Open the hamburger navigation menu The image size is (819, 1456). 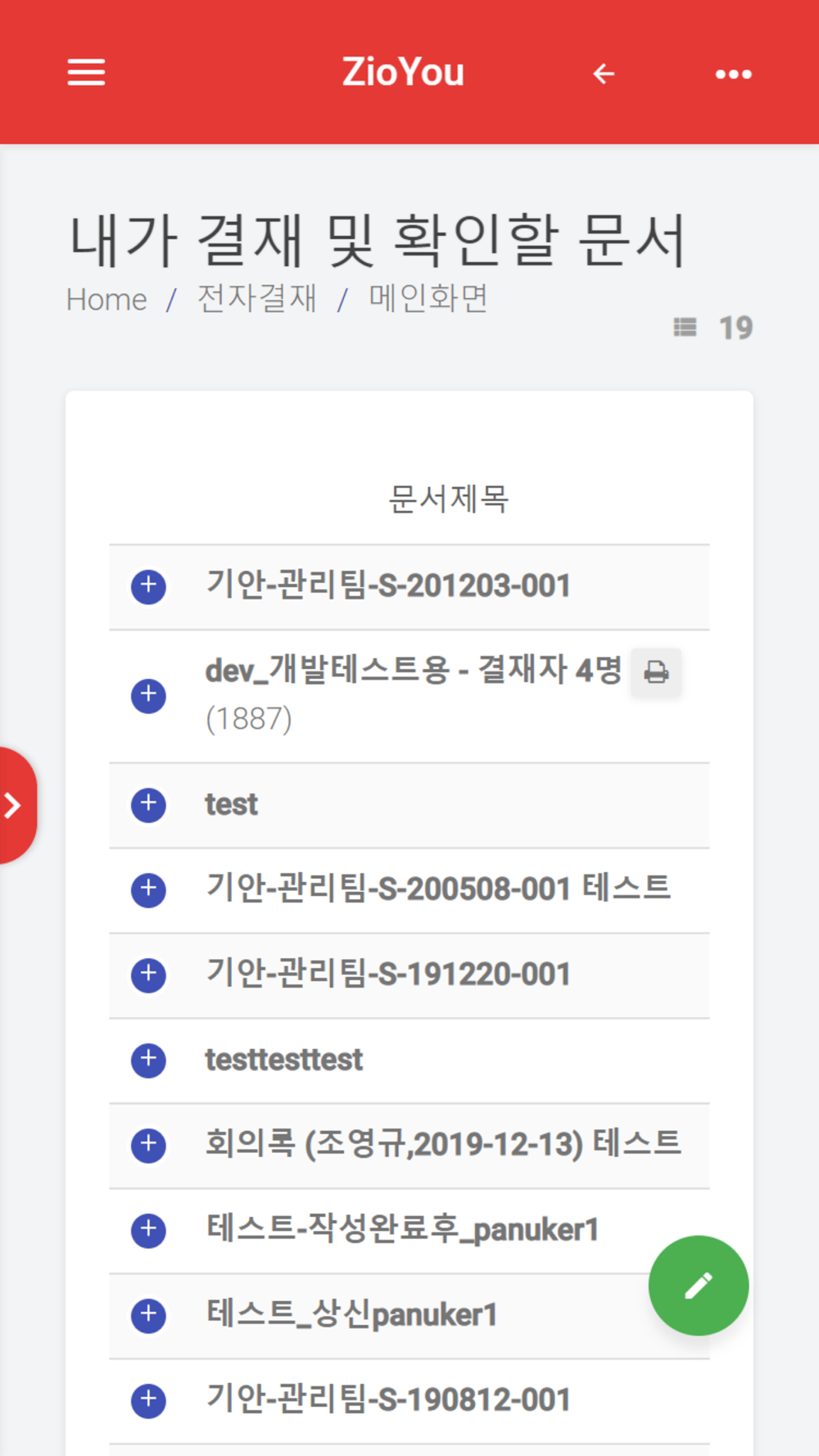[86, 73]
